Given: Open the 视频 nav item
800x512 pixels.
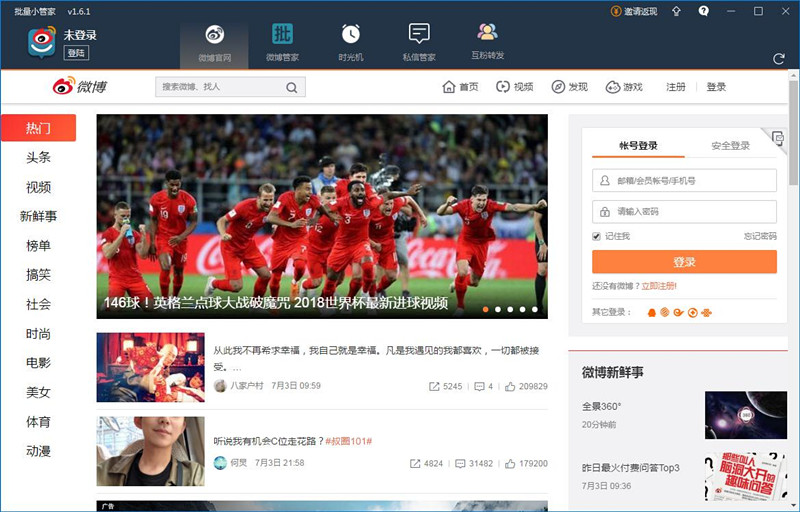Looking at the screenshot, I should coord(514,87).
